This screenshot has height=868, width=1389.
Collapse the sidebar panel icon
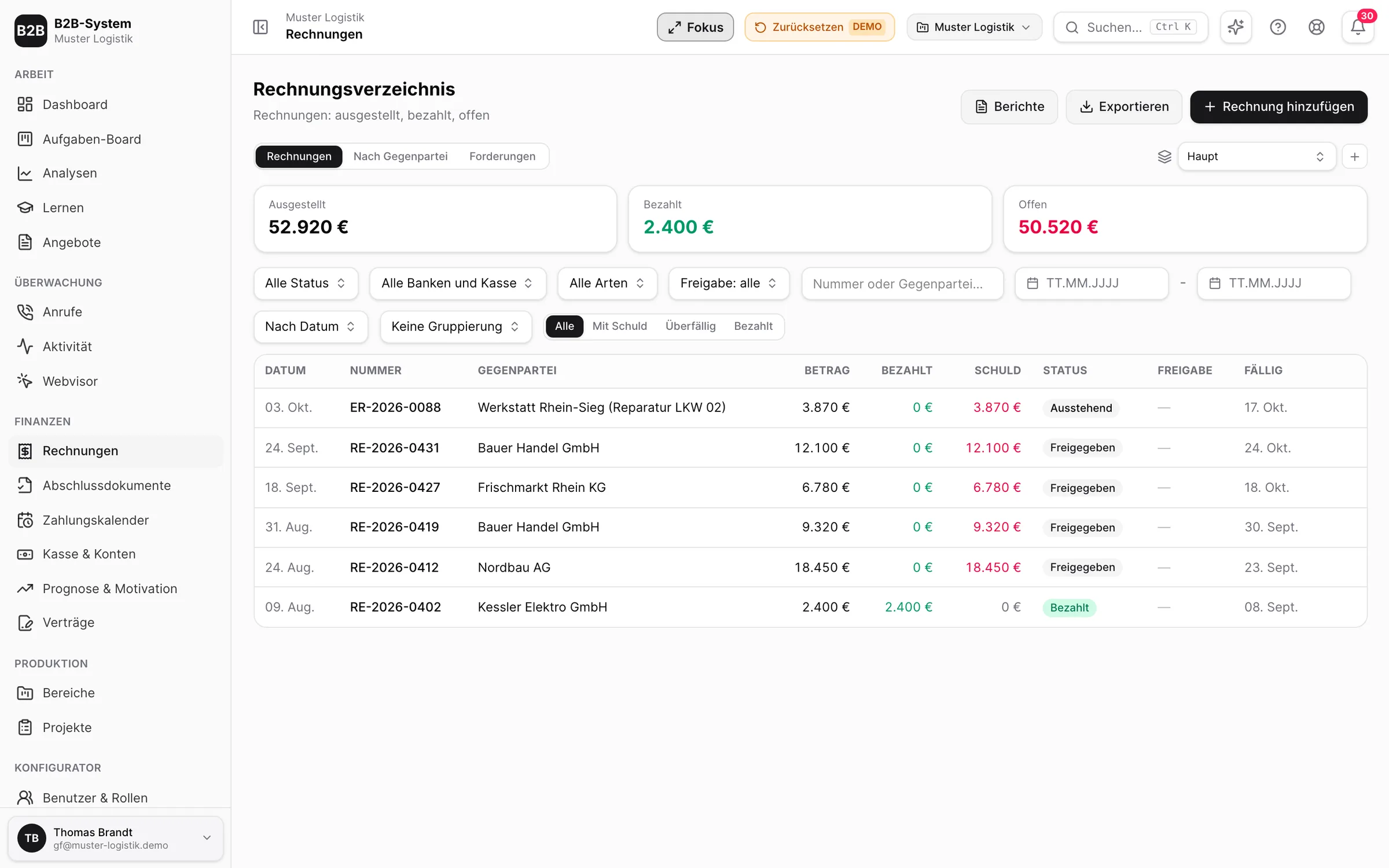coord(260,27)
